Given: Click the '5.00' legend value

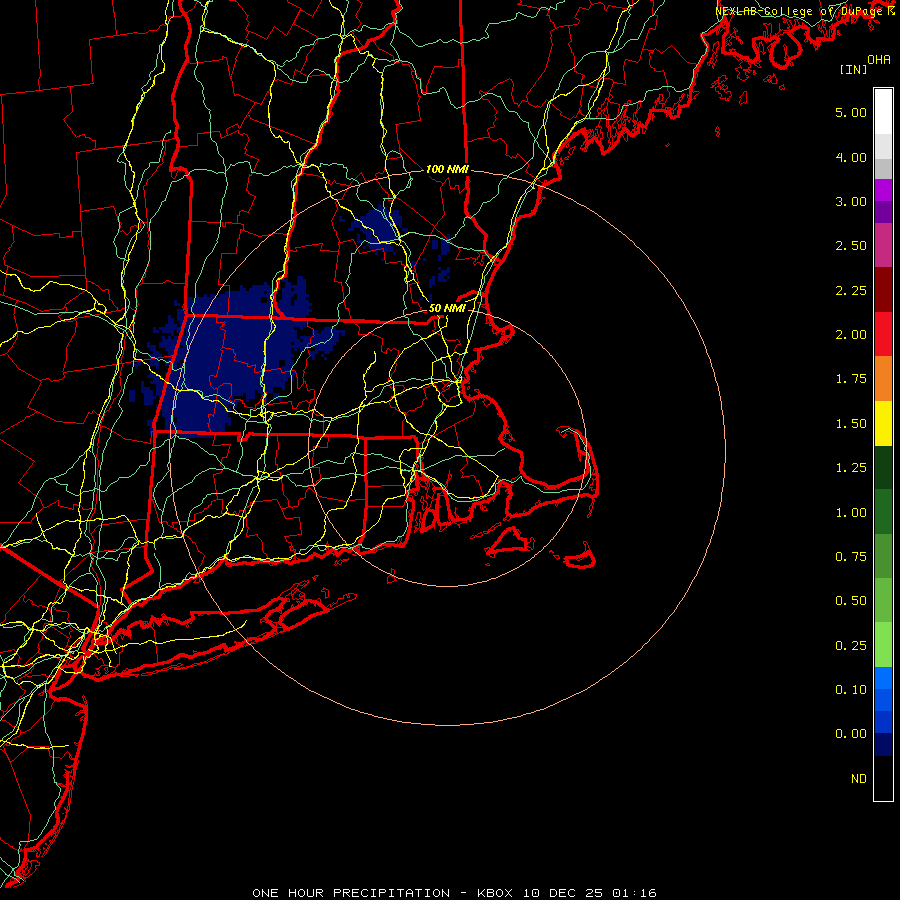Looking at the screenshot, I should click(851, 112).
